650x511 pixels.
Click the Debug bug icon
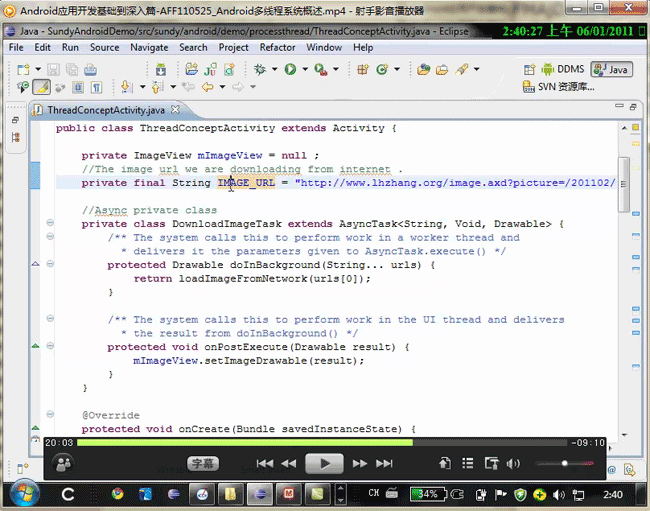pyautogui.click(x=260, y=69)
